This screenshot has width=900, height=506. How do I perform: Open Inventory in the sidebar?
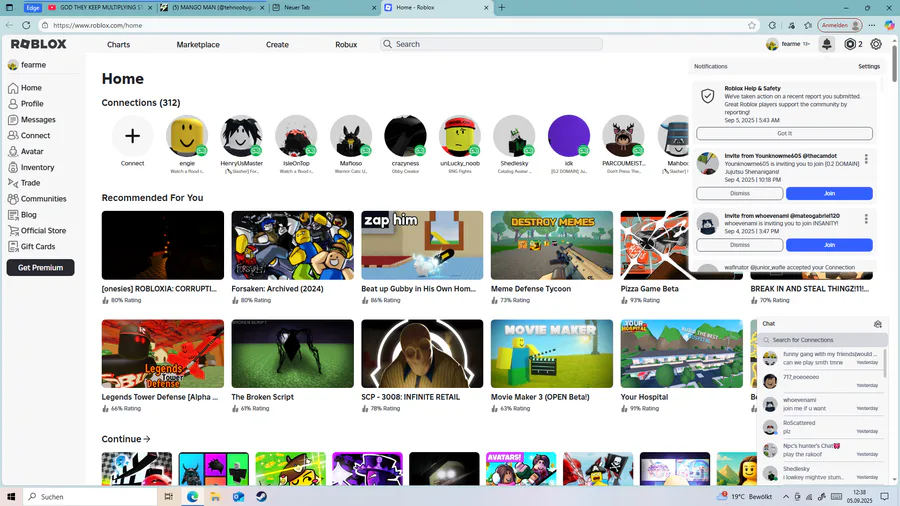pos(31,168)
